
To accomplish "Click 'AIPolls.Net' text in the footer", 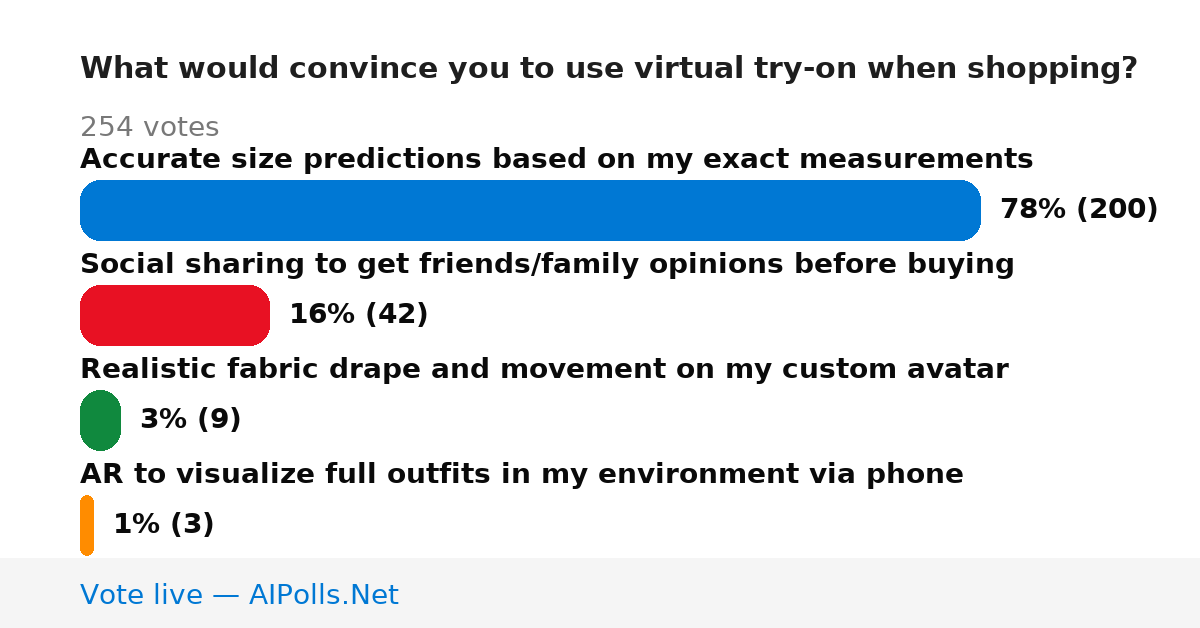I will tap(323, 595).
